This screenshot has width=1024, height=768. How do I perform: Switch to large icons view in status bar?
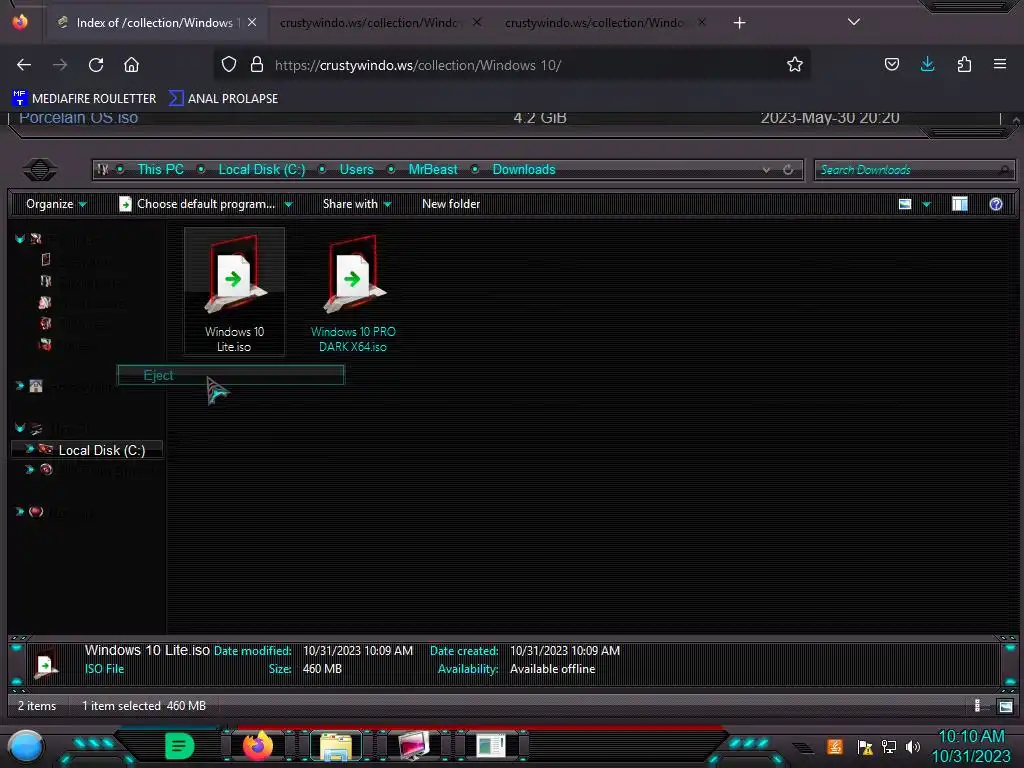click(1005, 706)
